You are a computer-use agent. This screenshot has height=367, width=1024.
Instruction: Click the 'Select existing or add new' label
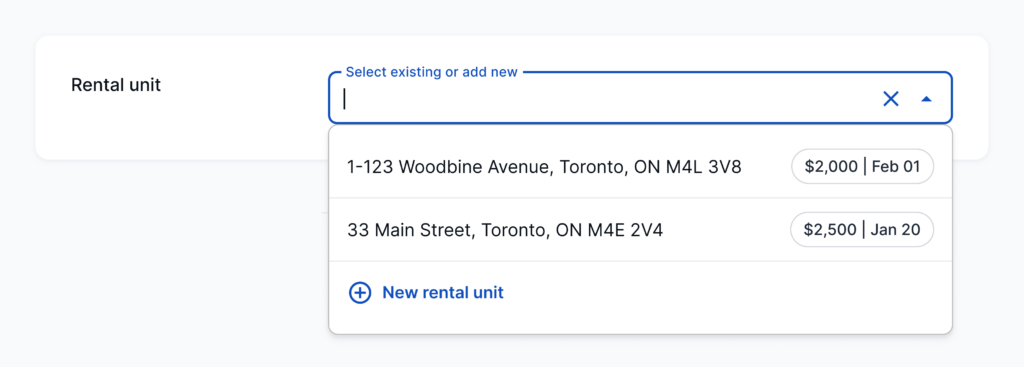click(432, 72)
